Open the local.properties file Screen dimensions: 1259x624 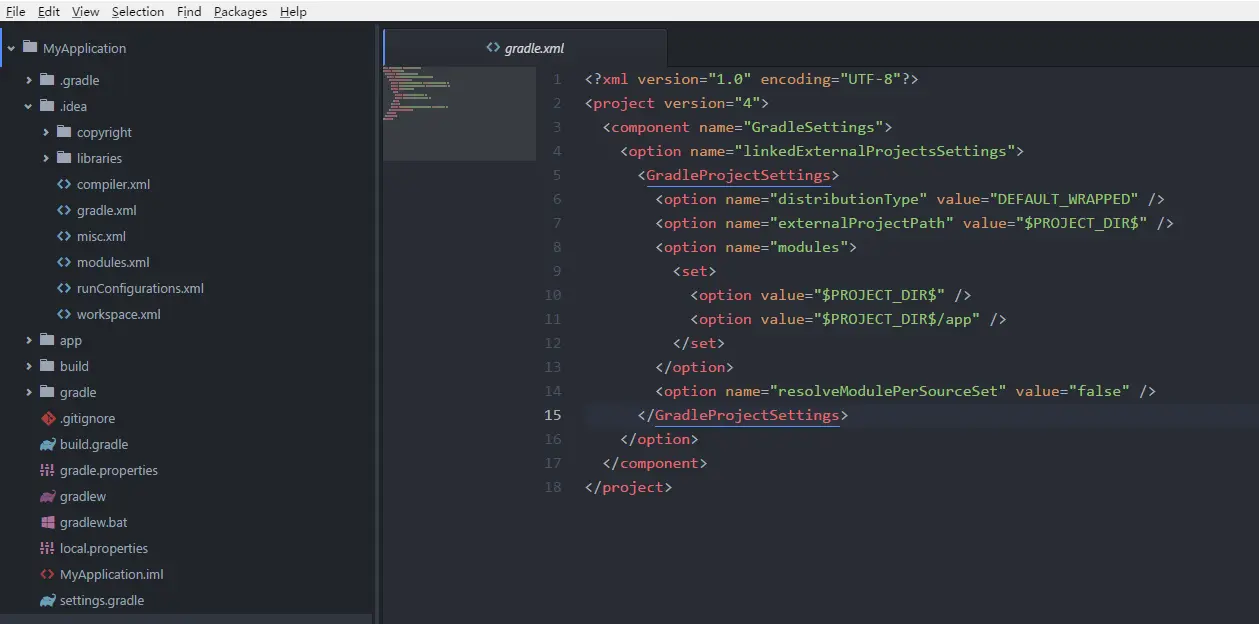(x=104, y=548)
